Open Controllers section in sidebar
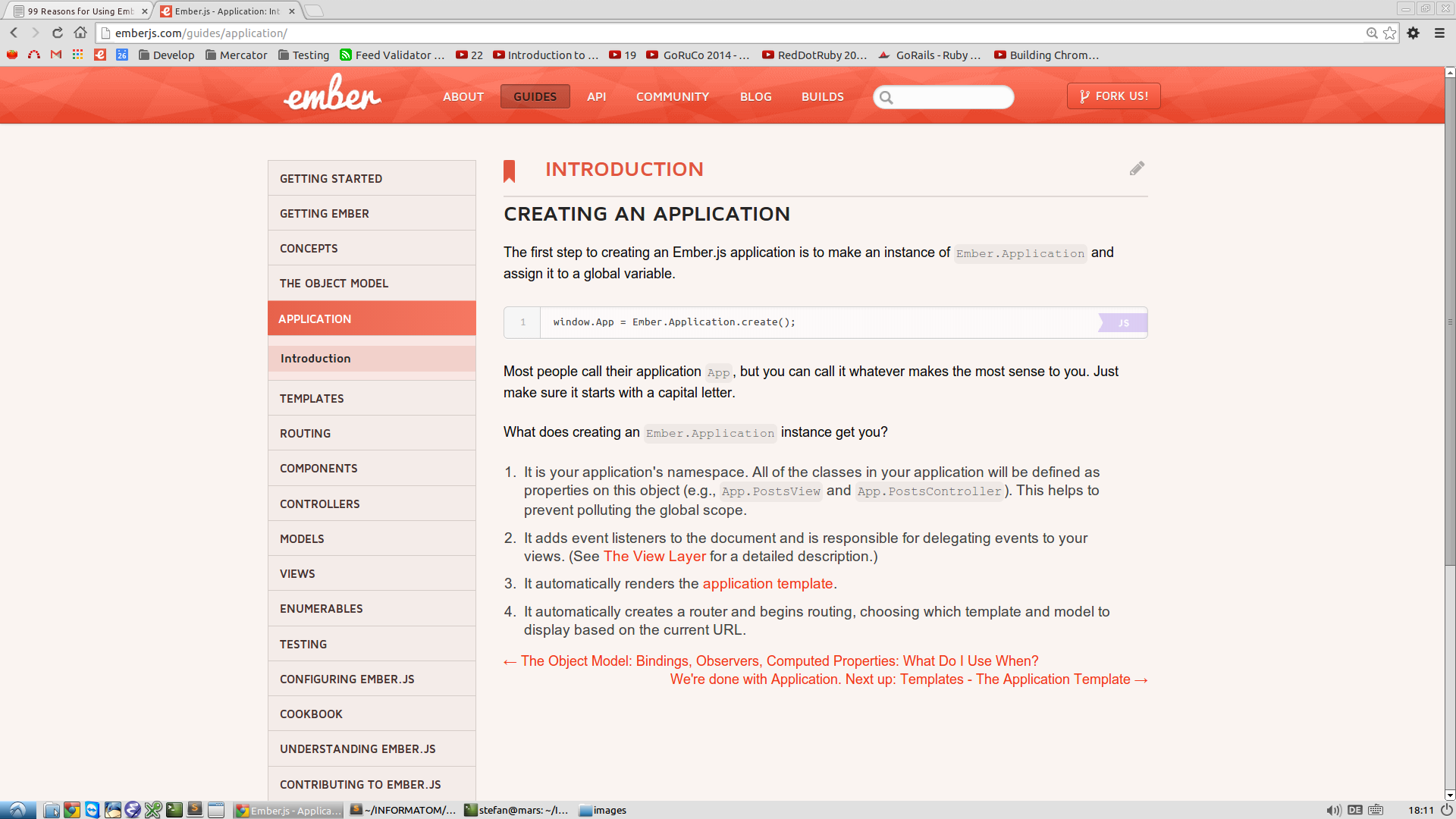 (x=372, y=504)
